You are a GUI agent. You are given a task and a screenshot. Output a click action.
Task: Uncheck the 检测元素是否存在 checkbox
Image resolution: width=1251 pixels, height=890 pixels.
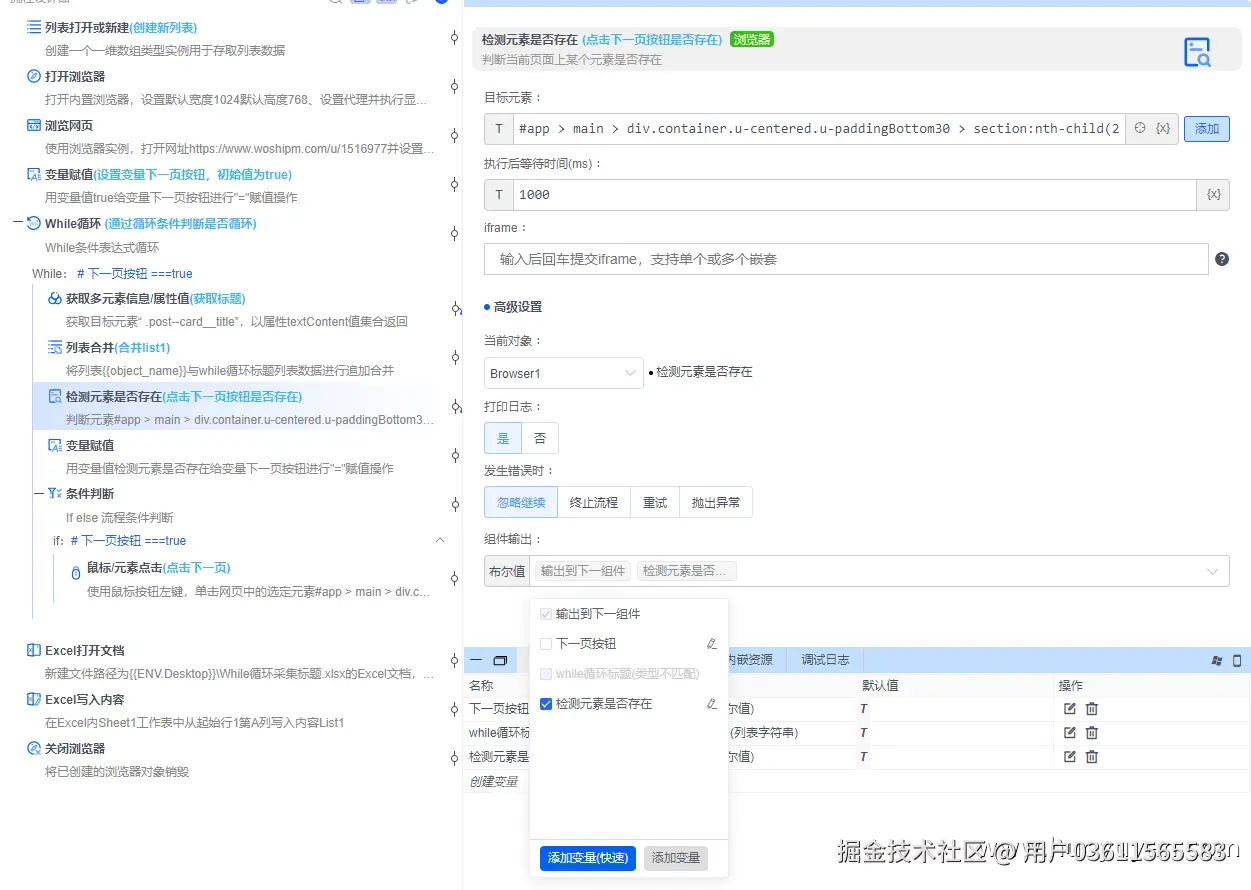tap(545, 703)
